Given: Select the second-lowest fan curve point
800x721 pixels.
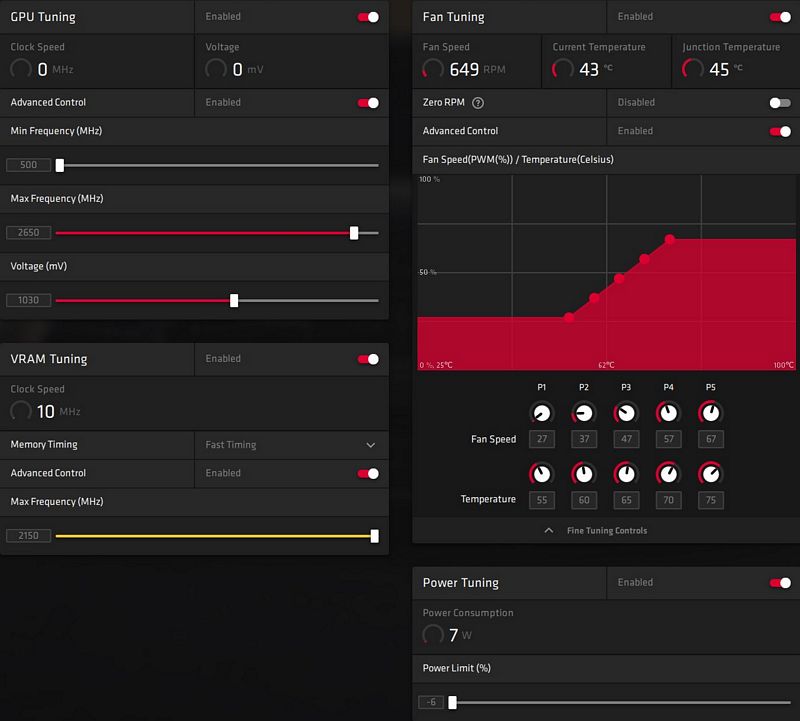Looking at the screenshot, I should [x=594, y=298].
